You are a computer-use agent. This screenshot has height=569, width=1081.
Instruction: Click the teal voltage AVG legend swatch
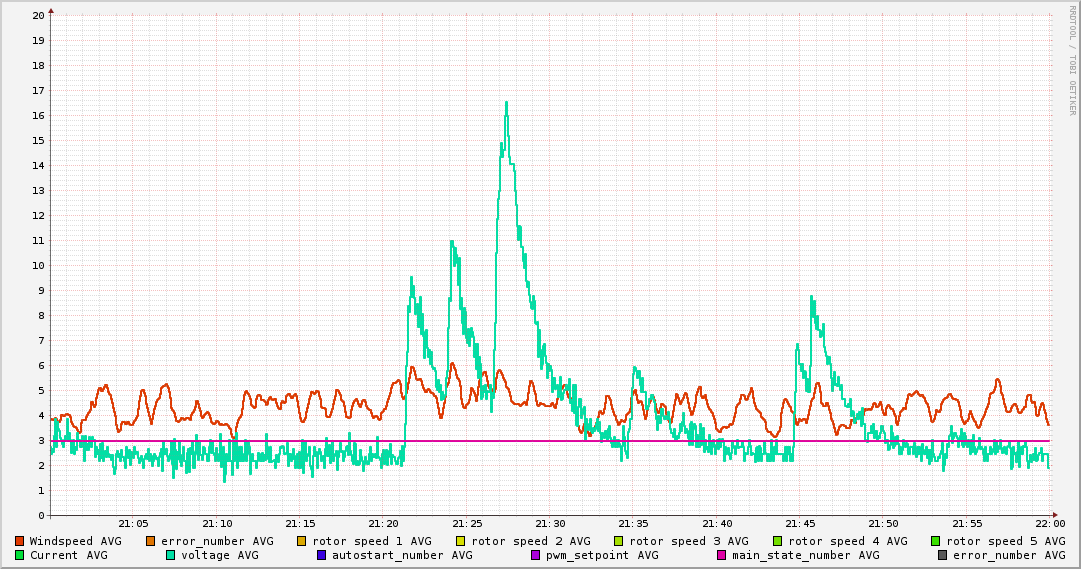coord(170,555)
